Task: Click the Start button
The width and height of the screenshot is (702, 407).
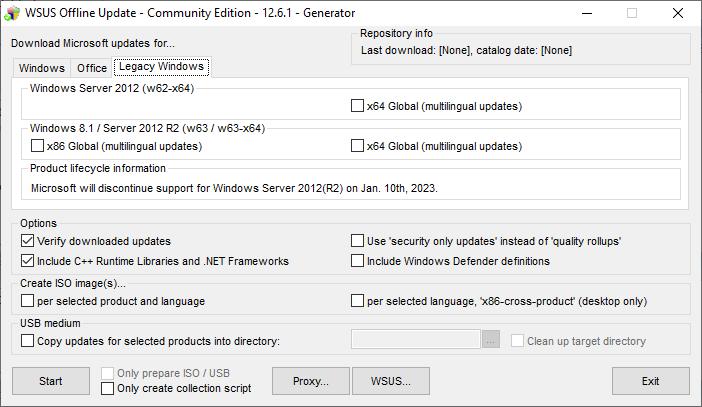Action: tap(51, 381)
